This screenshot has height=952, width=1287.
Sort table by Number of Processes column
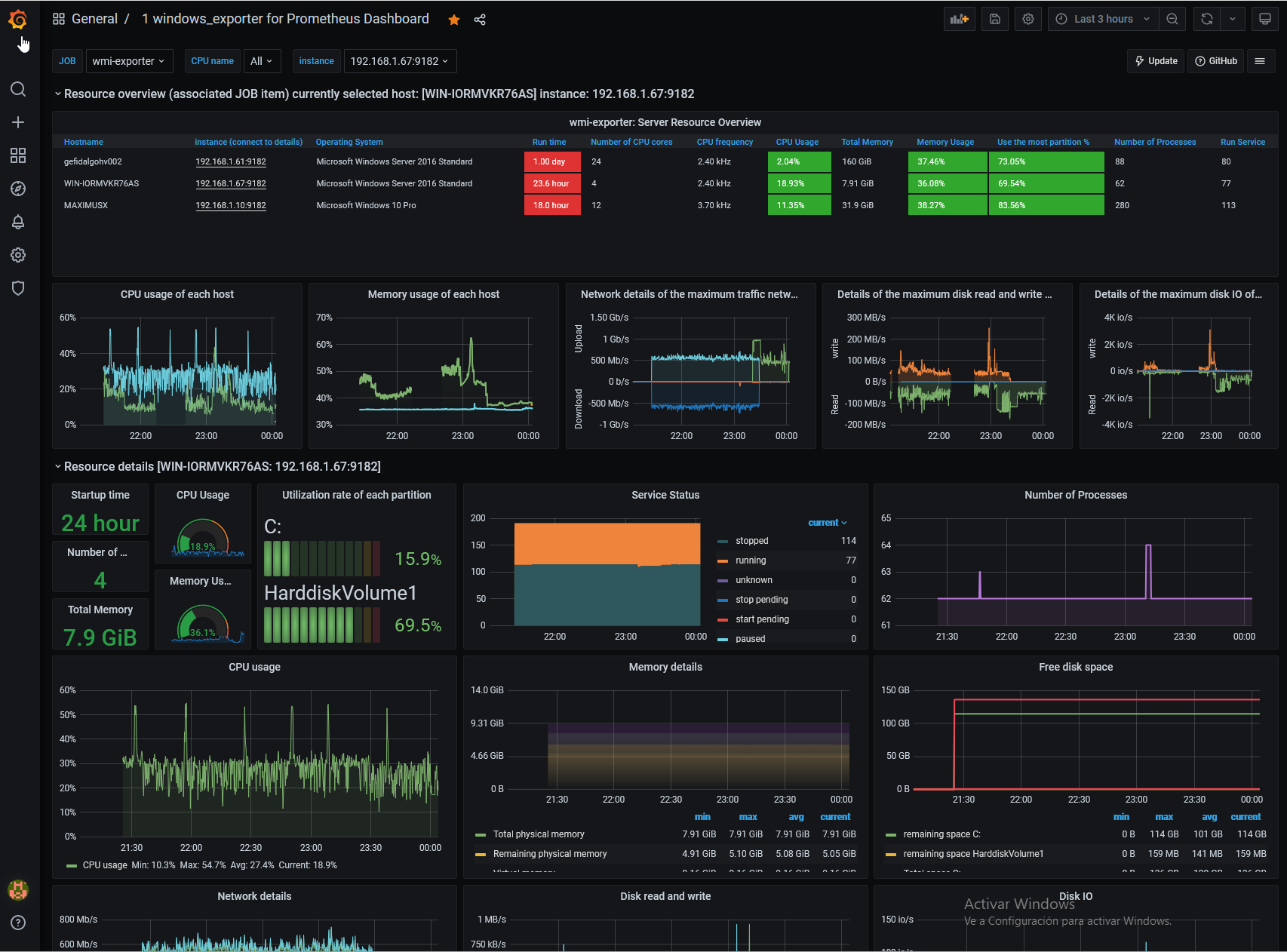(x=1155, y=142)
